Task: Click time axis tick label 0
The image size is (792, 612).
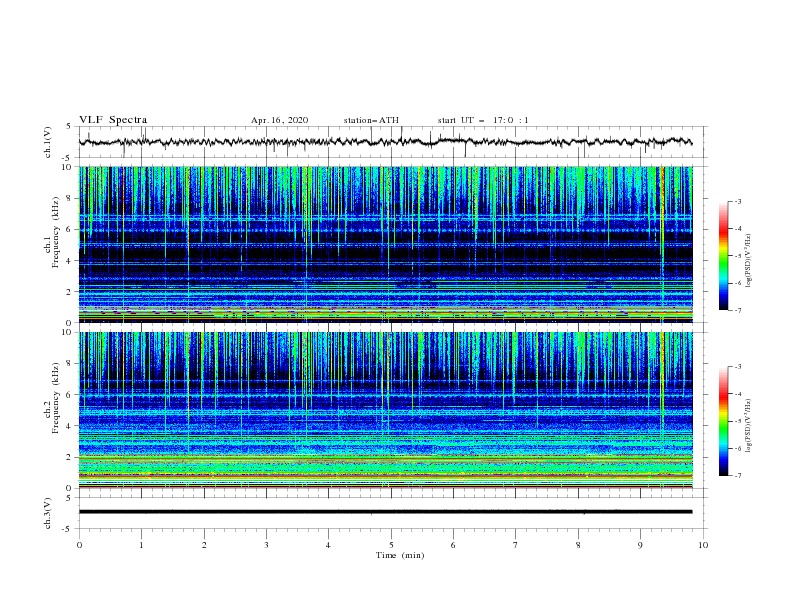Action: coord(79,545)
